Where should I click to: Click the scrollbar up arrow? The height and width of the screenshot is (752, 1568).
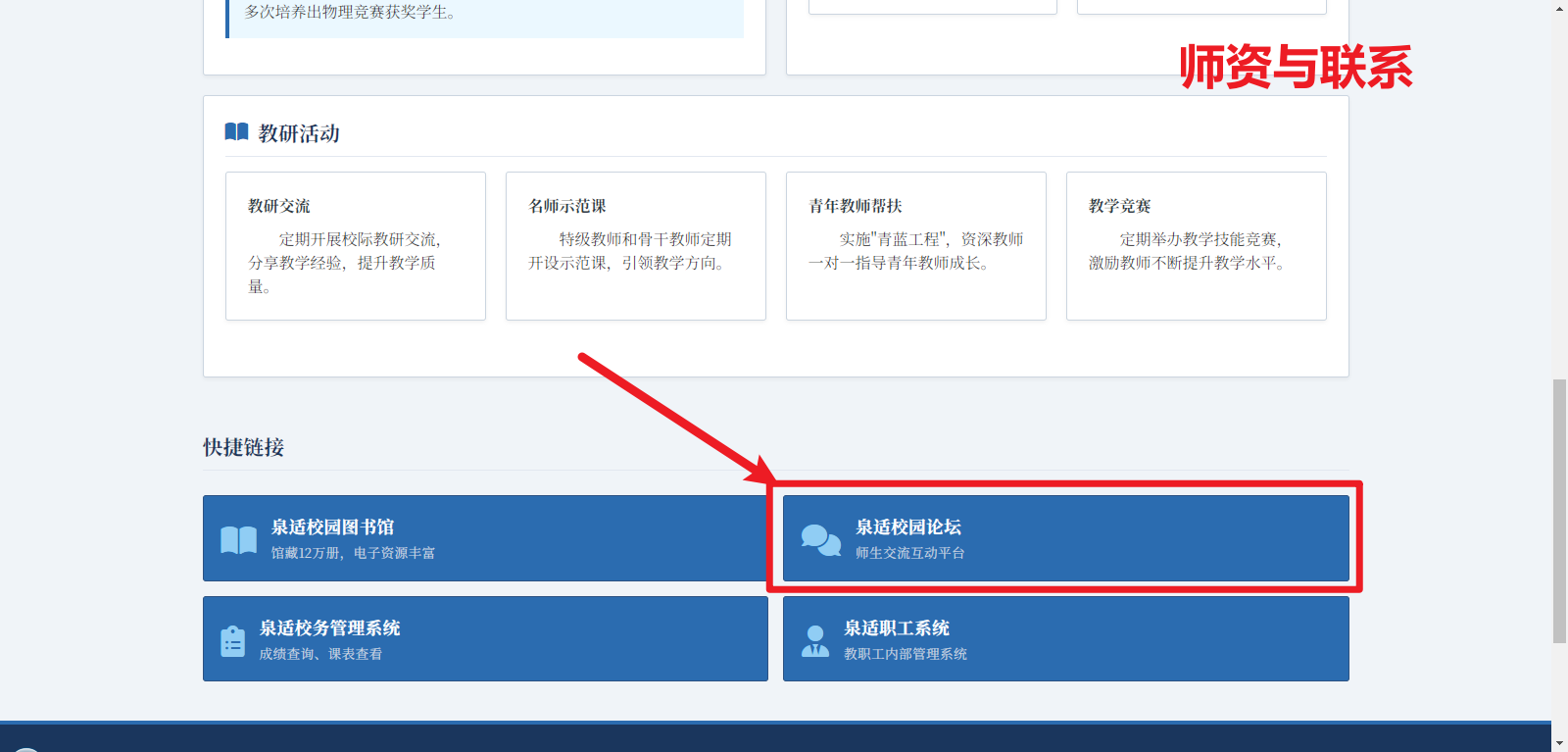(x=1559, y=8)
